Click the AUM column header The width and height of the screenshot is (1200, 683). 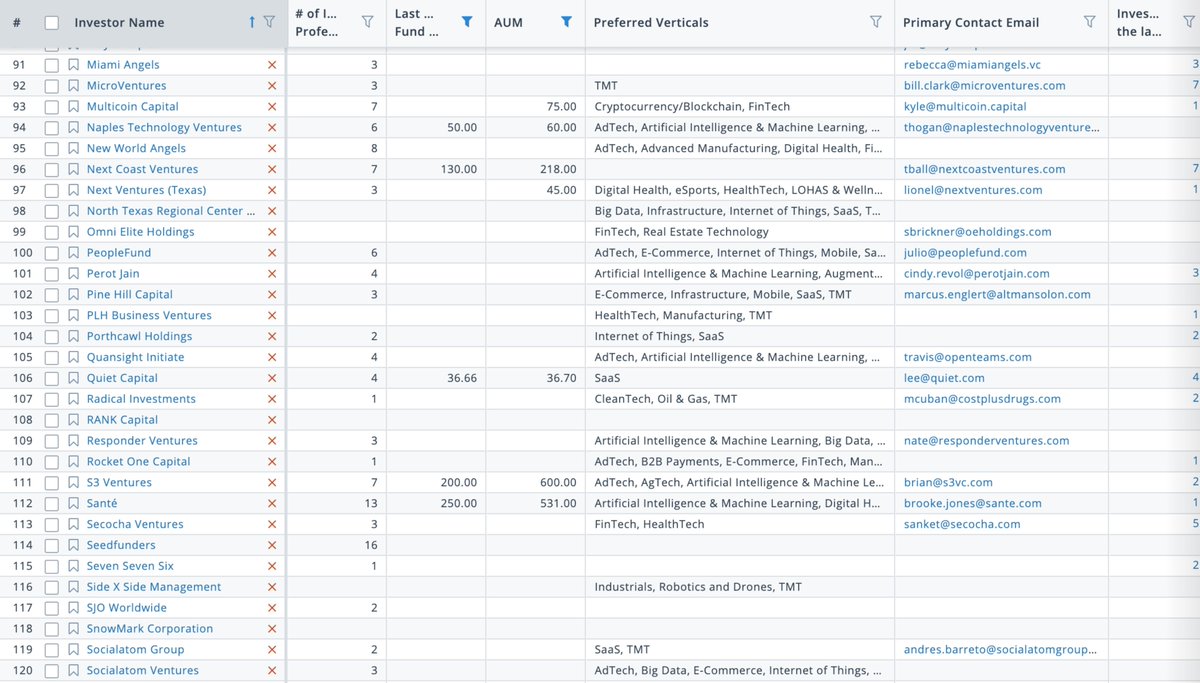(509, 23)
